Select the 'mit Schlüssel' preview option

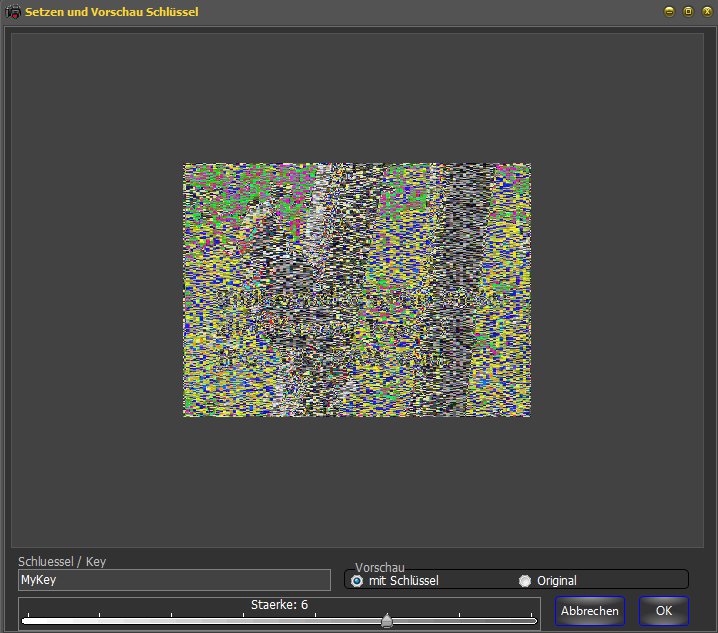click(357, 581)
